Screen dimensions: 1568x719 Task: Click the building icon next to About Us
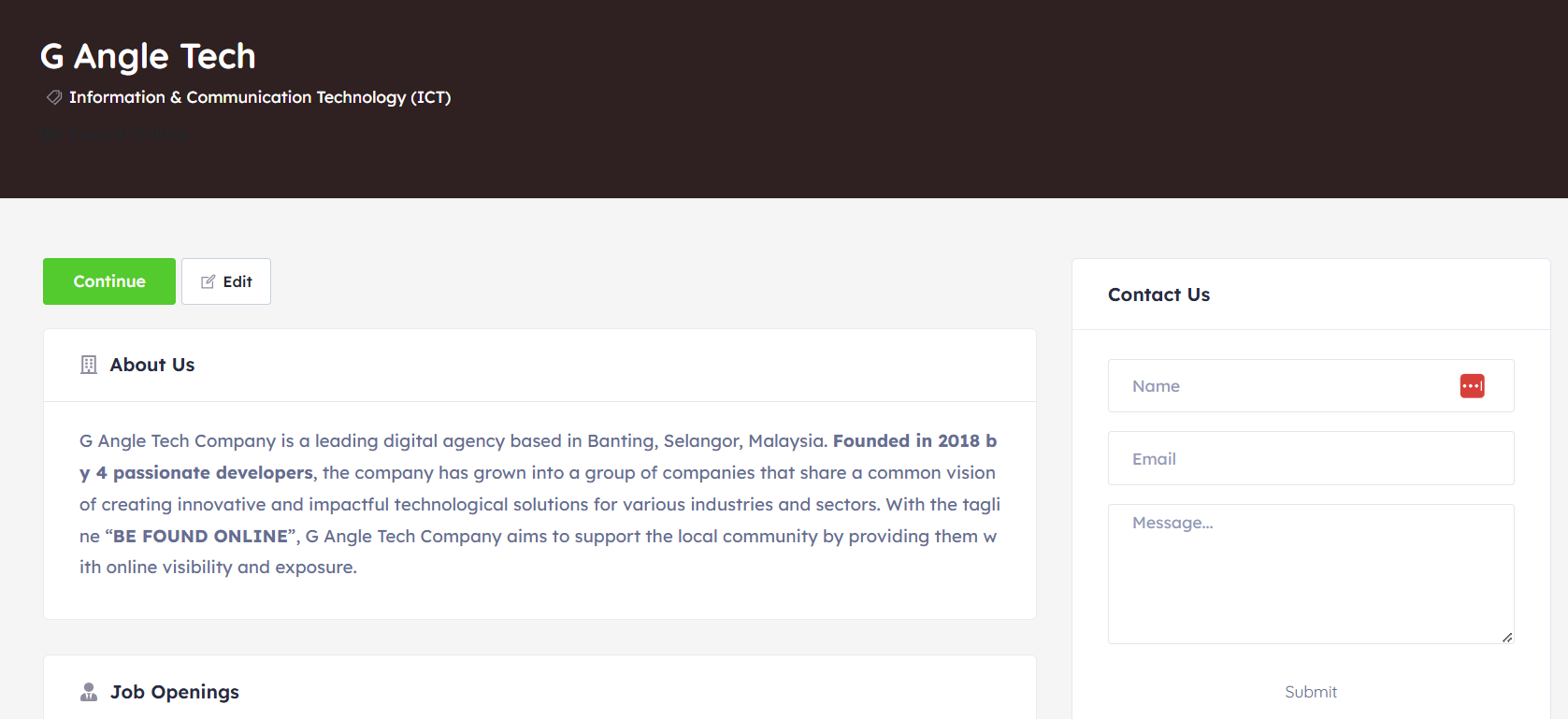pyautogui.click(x=89, y=365)
